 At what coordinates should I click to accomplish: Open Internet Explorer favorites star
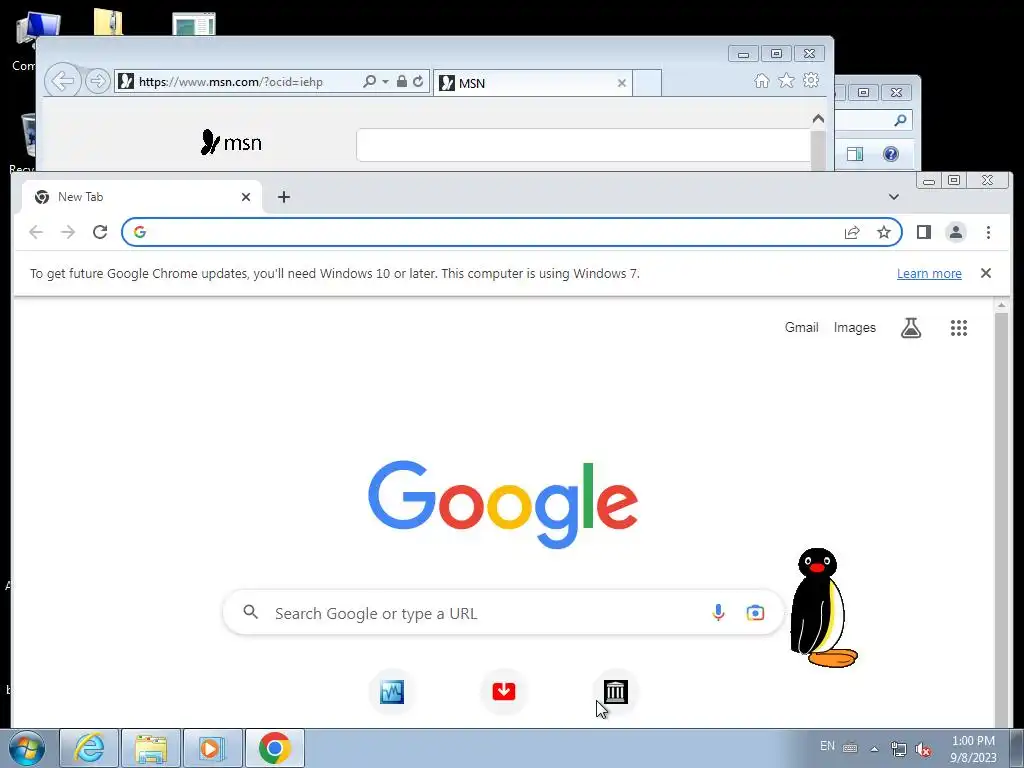coord(786,80)
